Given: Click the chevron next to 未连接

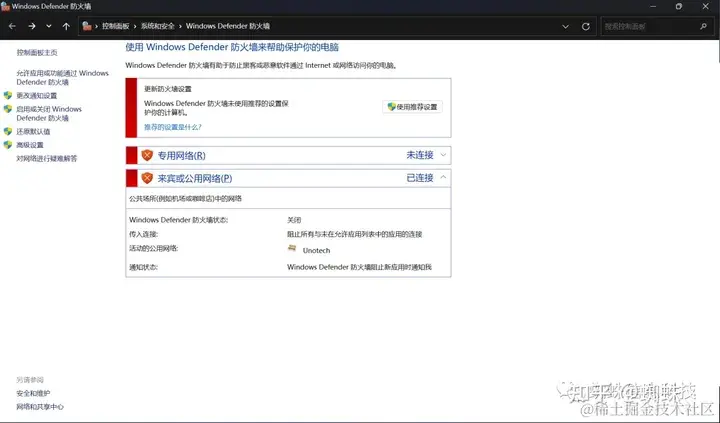Looking at the screenshot, I should click(443, 155).
